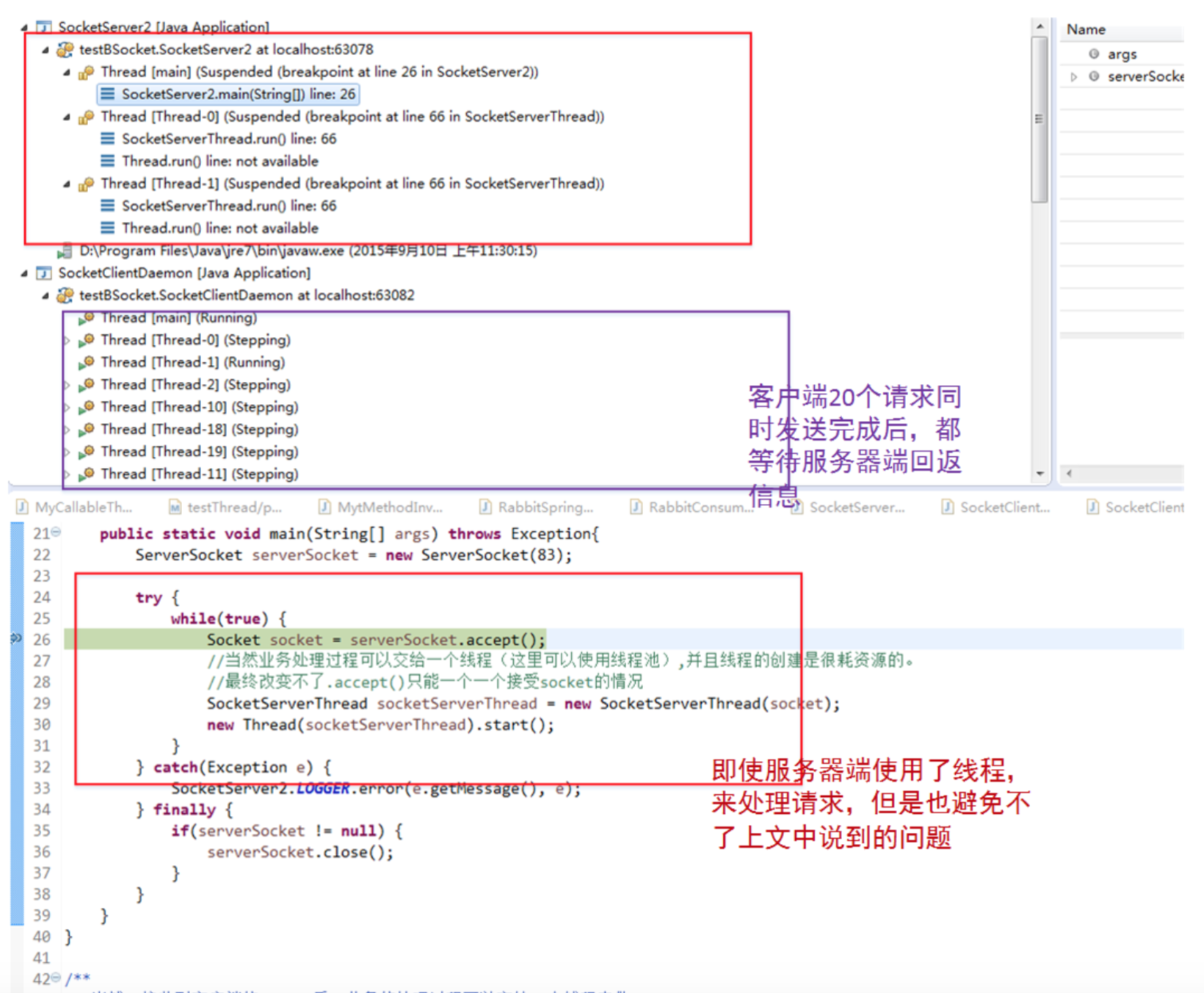Viewport: 1204px width, 993px height.
Task: Click the highlighted line 'serverSocket.accept();'
Action: pos(376,640)
